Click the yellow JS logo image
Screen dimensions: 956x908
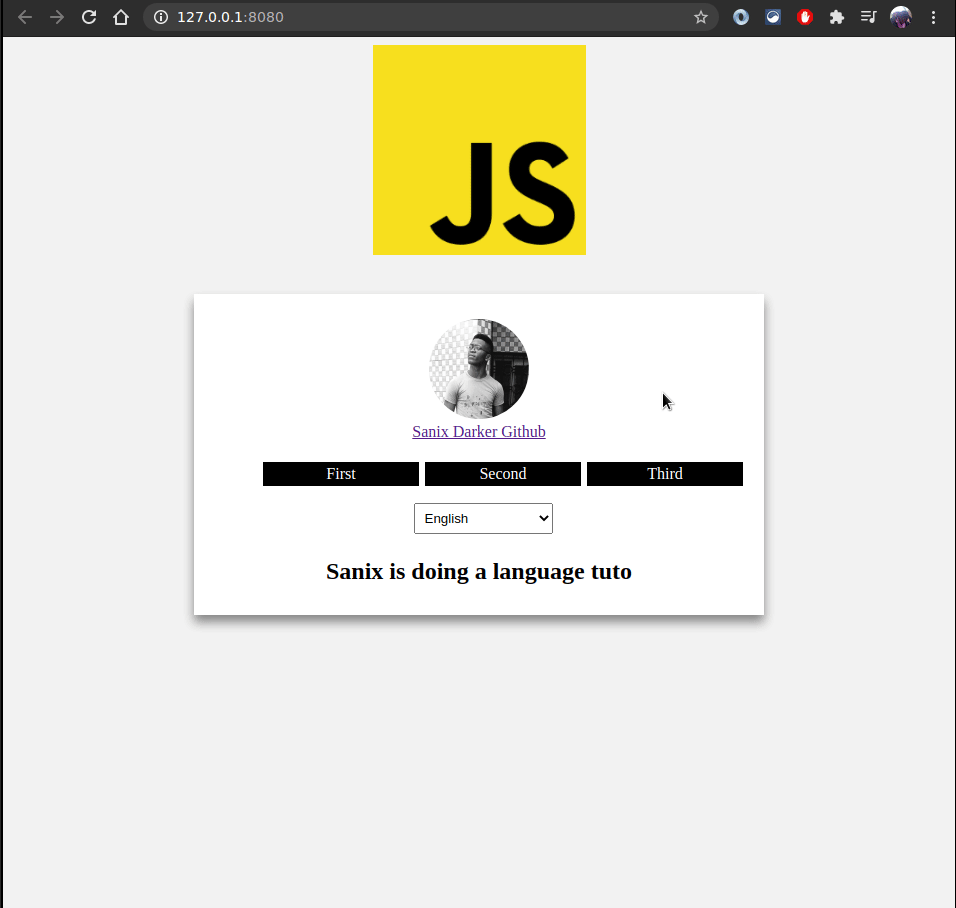[479, 150]
